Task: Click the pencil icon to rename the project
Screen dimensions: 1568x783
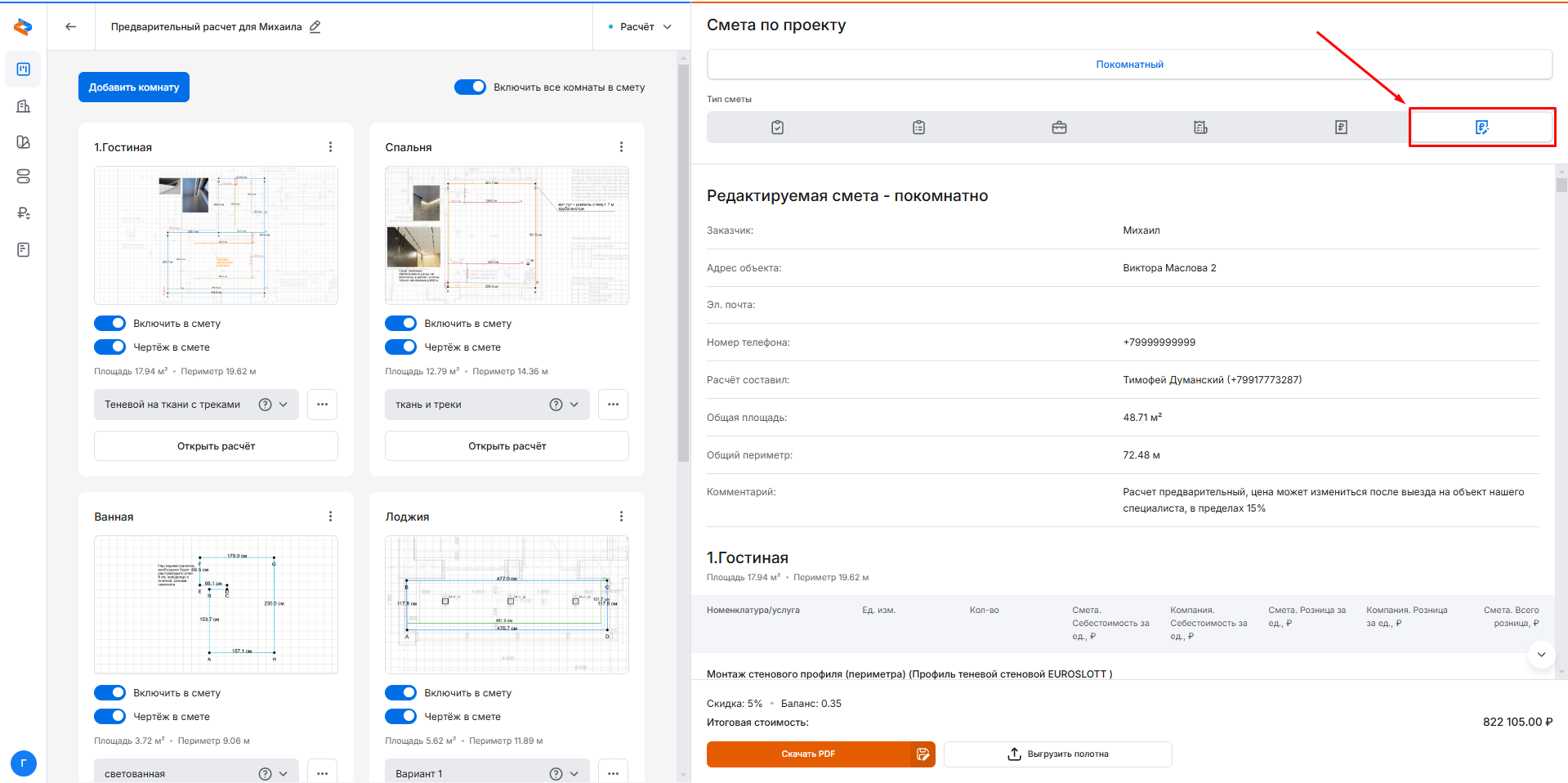Action: click(x=315, y=27)
